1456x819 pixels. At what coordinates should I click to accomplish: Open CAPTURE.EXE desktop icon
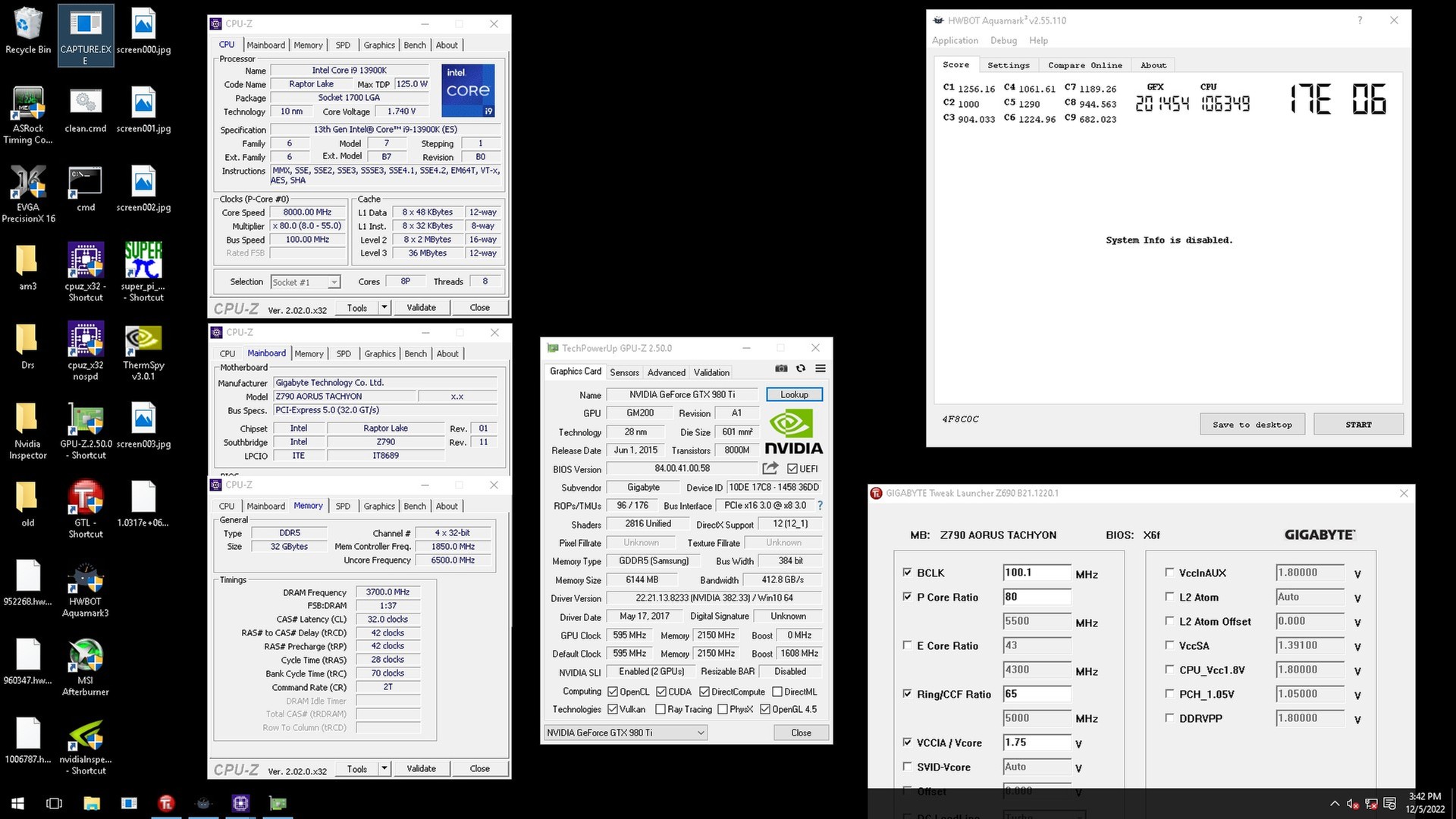click(86, 36)
